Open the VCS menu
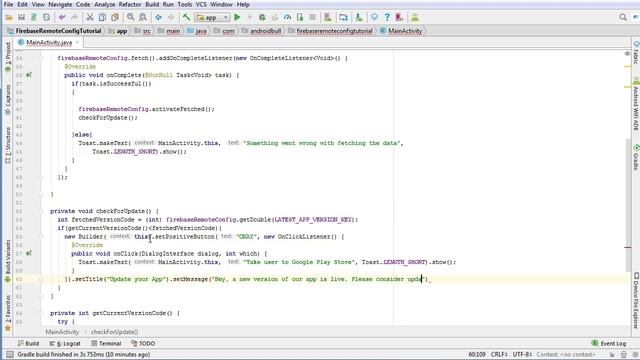640x360 pixels. pyautogui.click(x=201, y=4)
